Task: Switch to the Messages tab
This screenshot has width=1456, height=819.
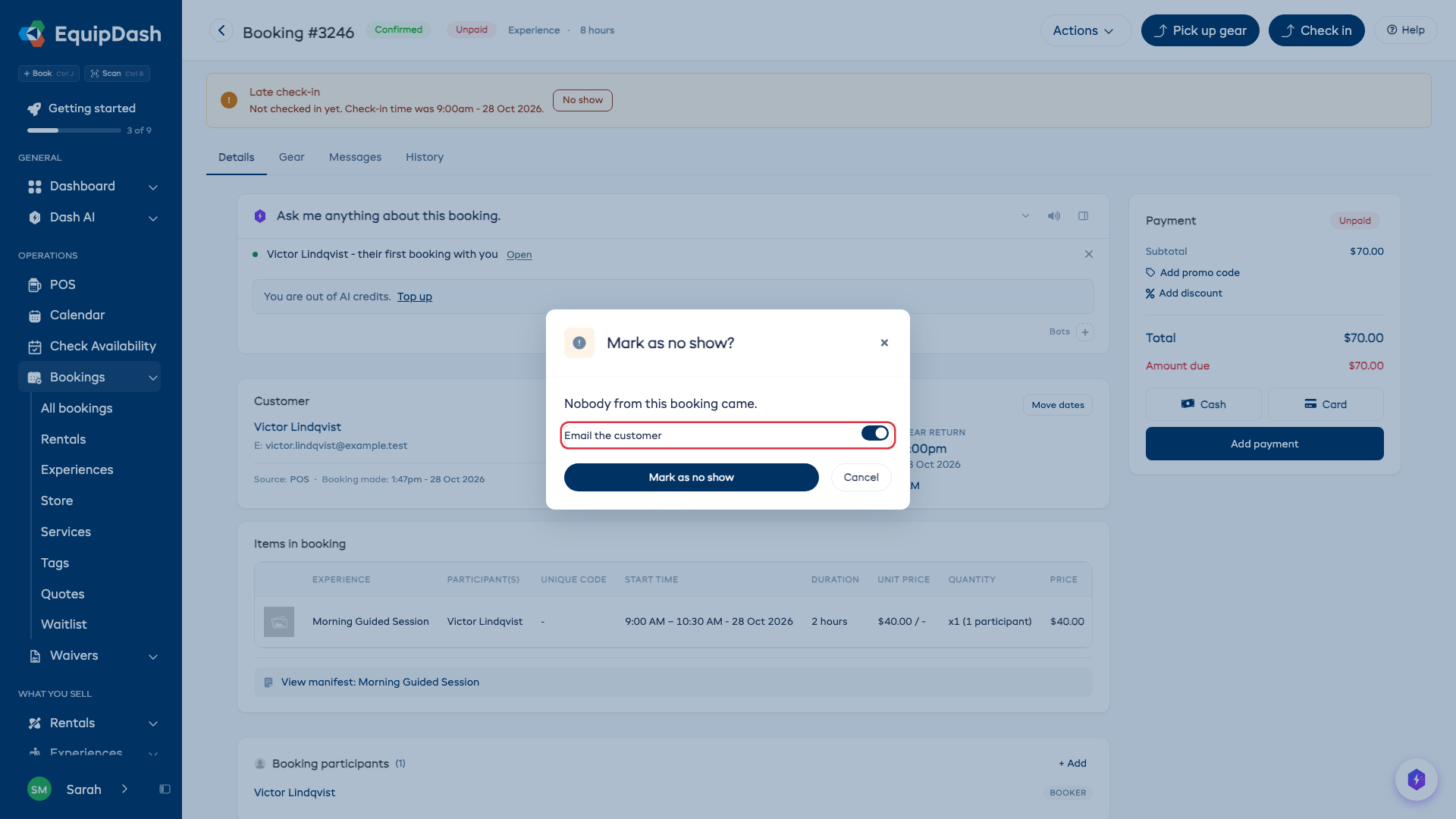Action: point(355,157)
